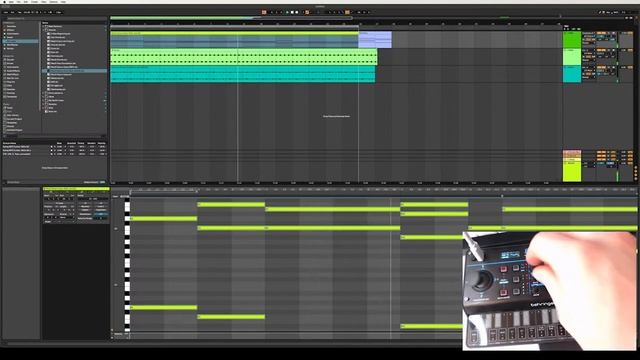Toggle Draw Mode pencil in control bar
Image resolution: width=640 pixels, height=360 pixels.
(600, 12)
